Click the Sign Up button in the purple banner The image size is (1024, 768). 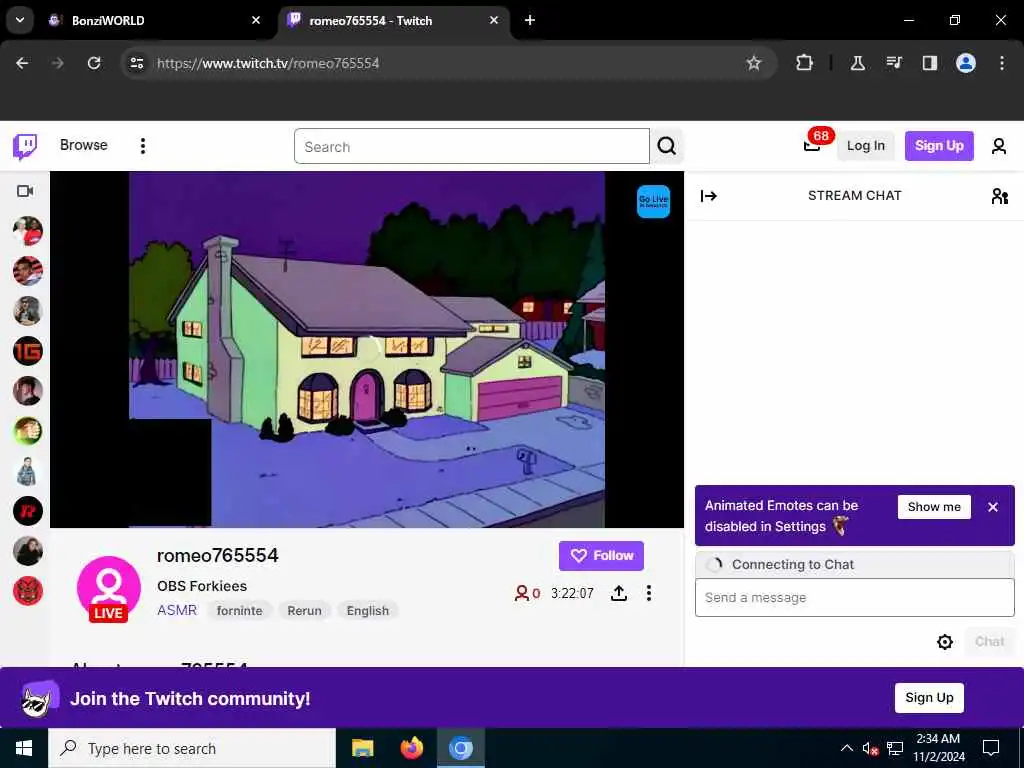(929, 697)
